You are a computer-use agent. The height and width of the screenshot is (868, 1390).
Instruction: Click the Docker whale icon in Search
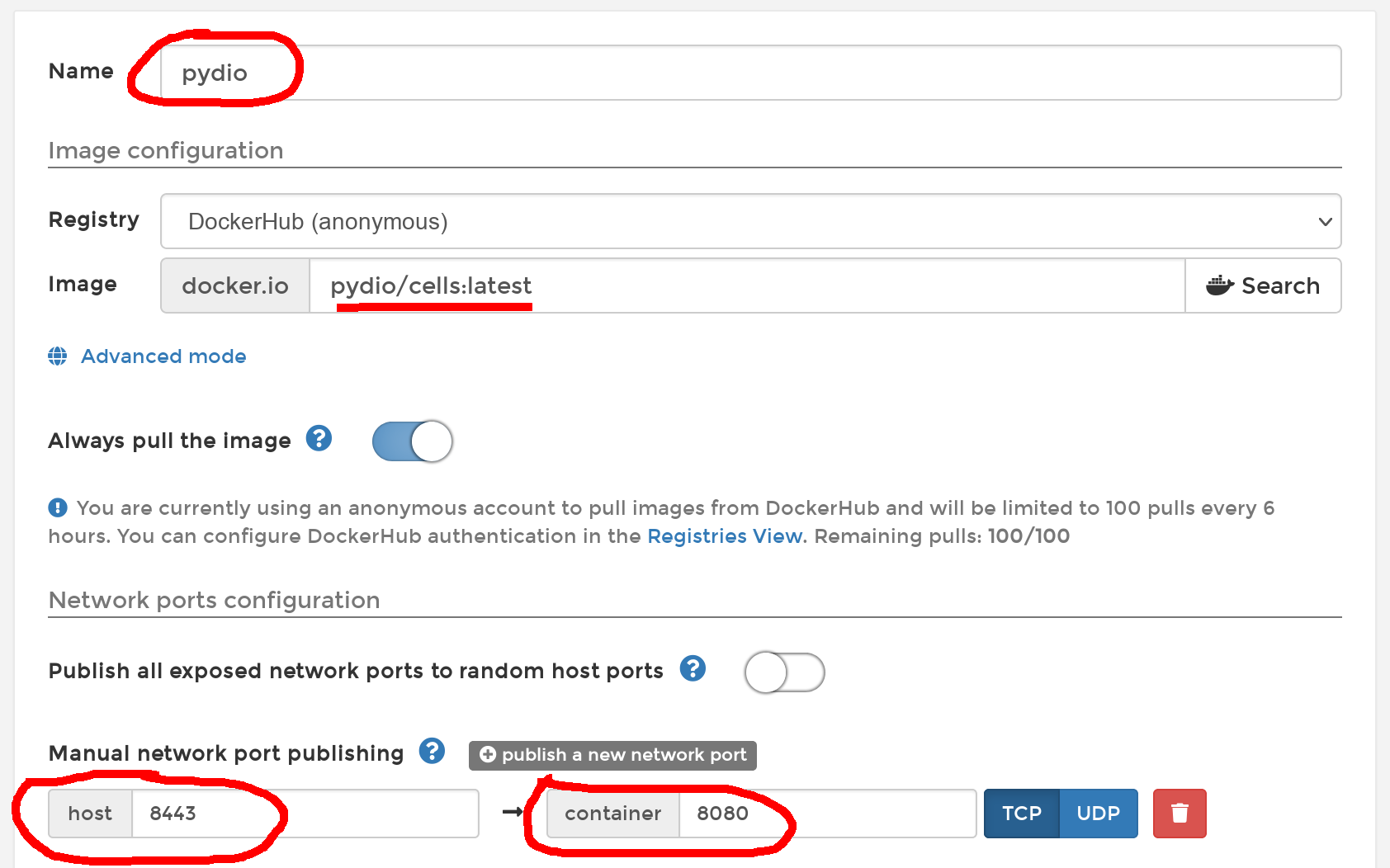[x=1219, y=285]
